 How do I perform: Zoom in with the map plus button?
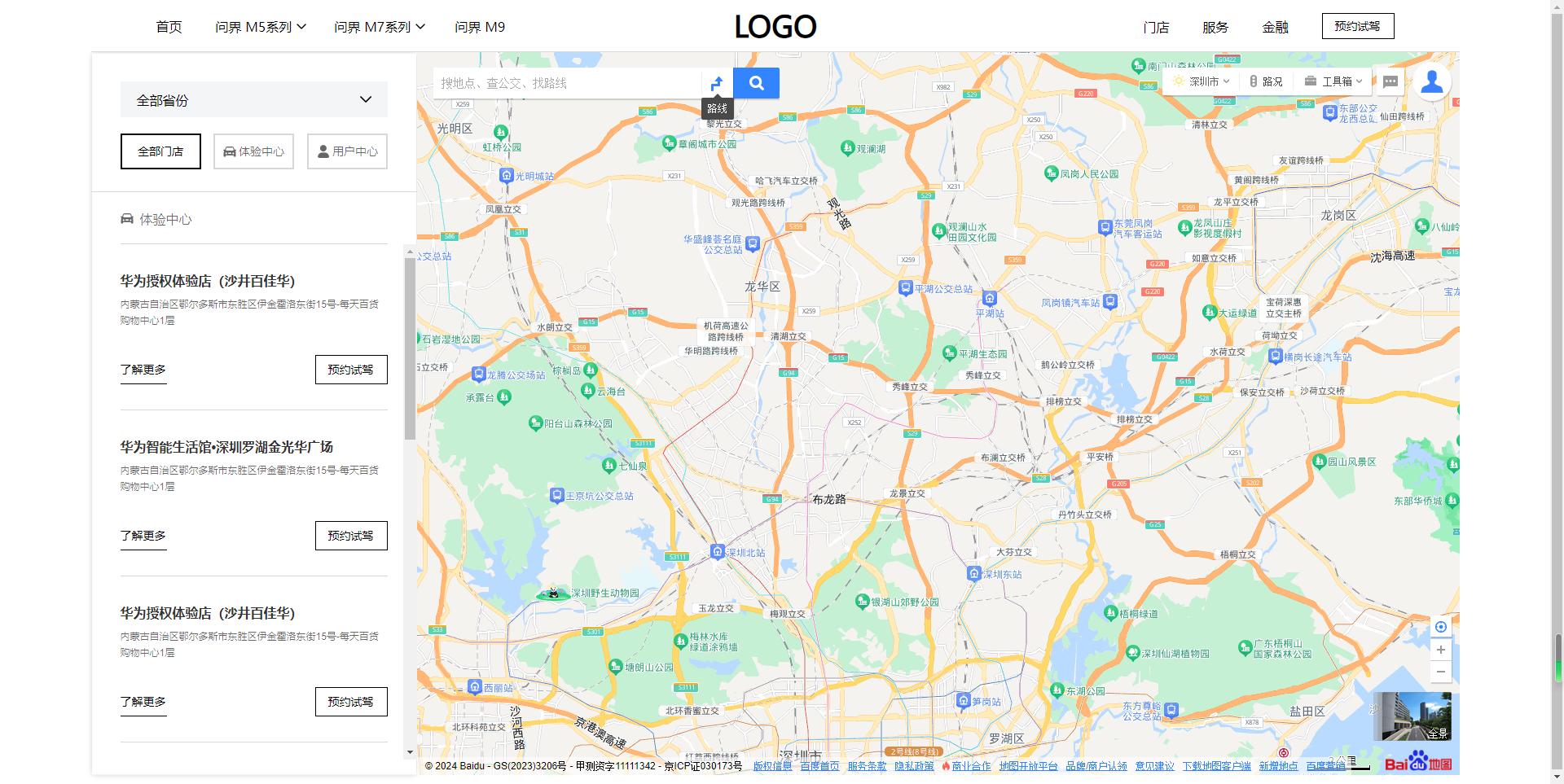[1441, 650]
